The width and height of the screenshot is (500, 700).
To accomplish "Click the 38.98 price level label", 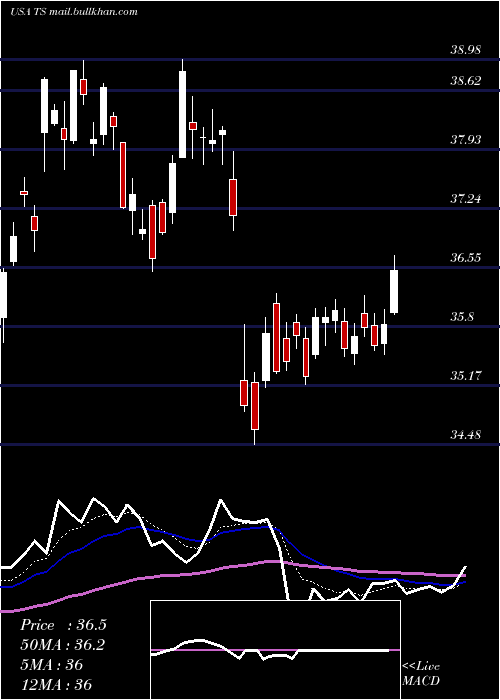I will pos(466,50).
